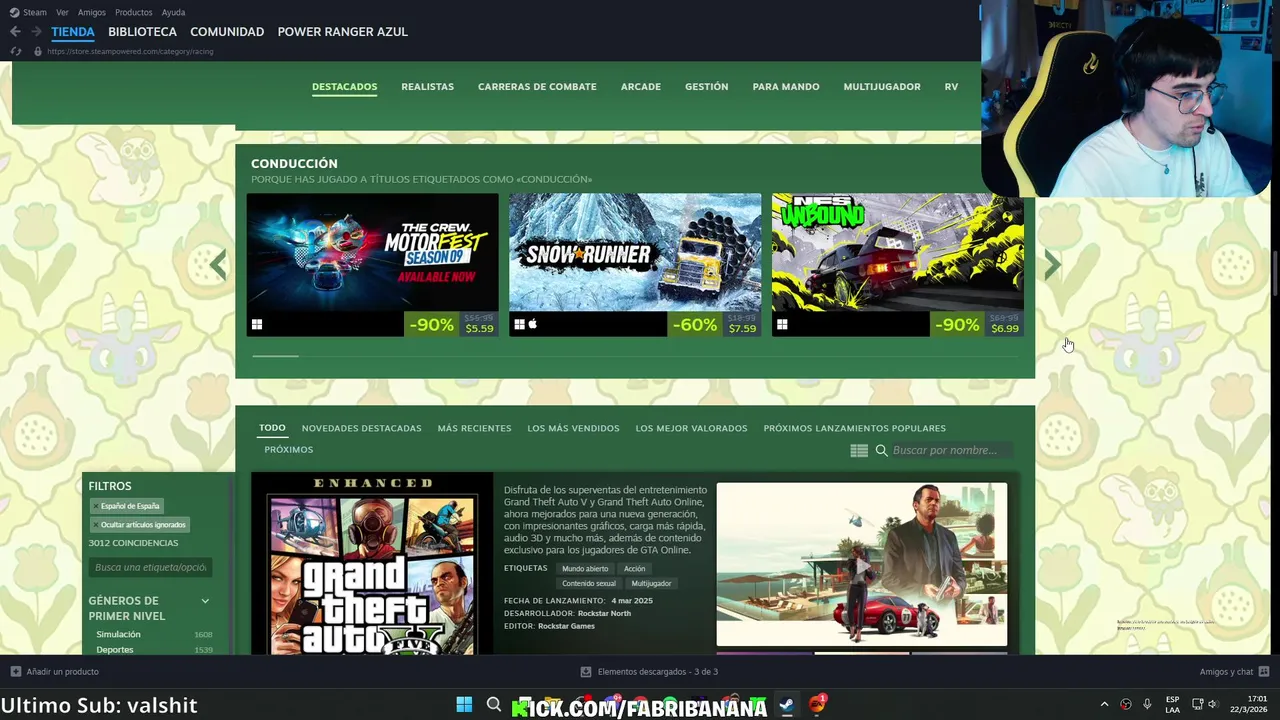This screenshot has height=720, width=1280.
Task: Show hidden system tray icons
Action: 1104,705
